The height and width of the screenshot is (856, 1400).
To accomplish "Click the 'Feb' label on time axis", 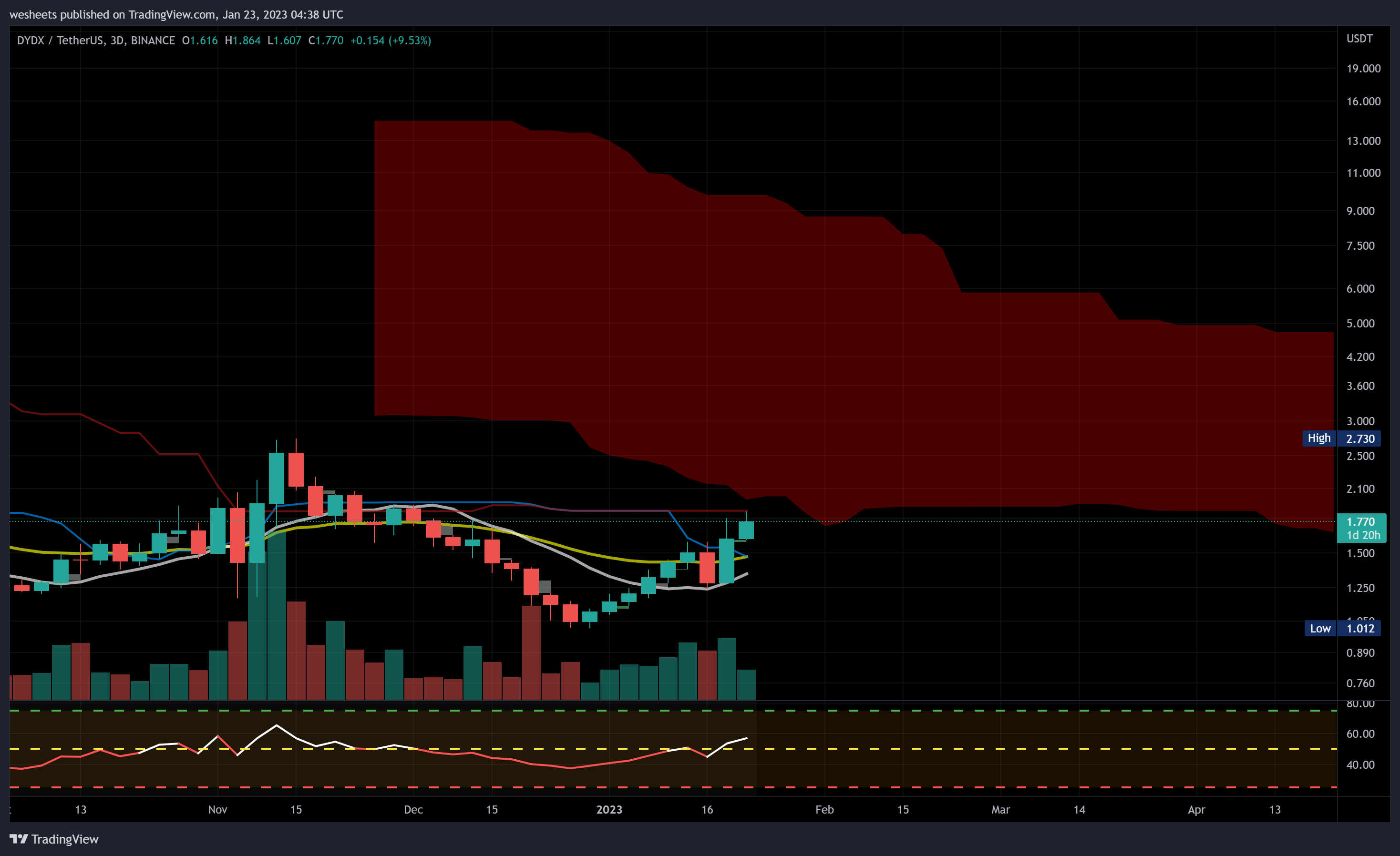I will pos(824,809).
